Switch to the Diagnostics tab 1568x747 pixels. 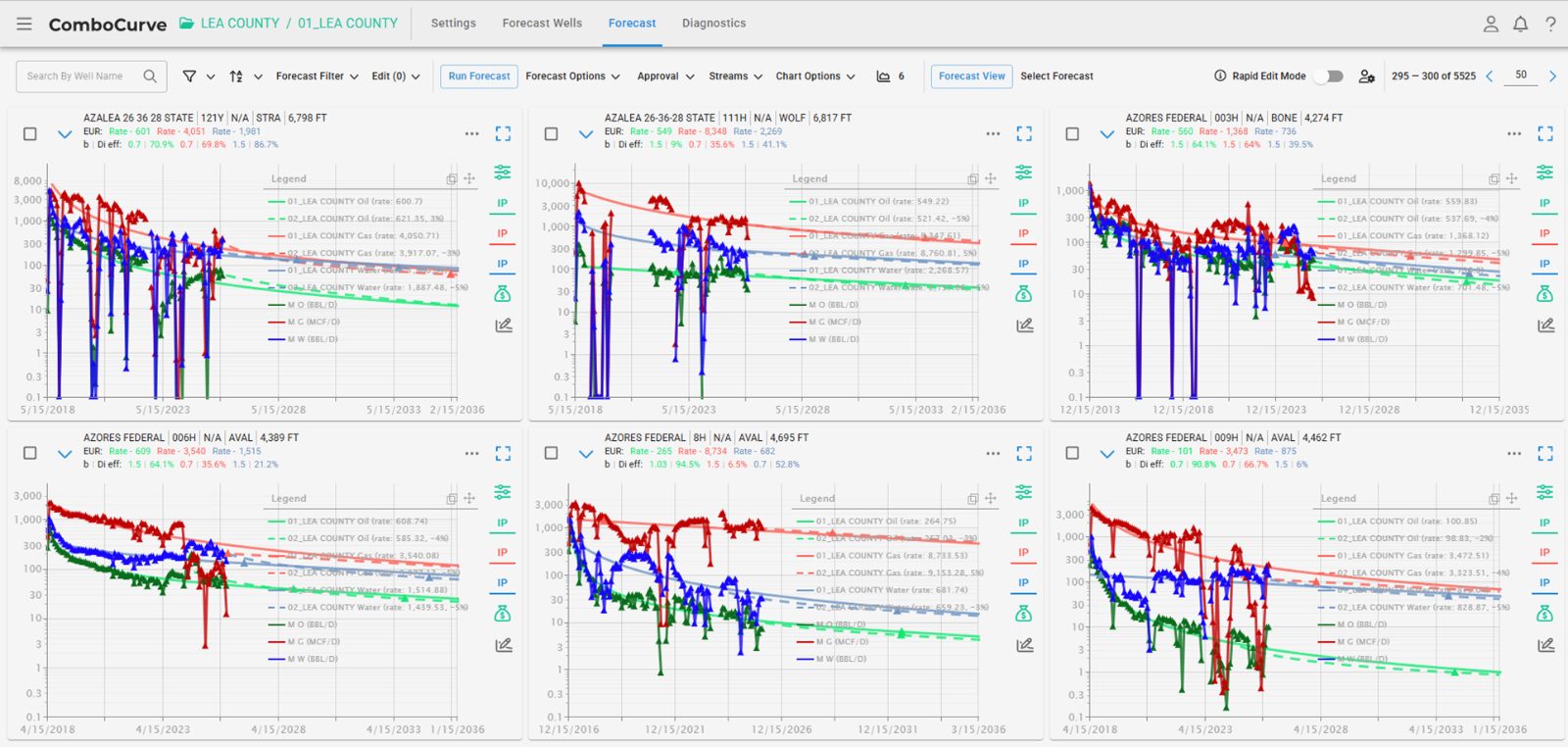pos(713,23)
